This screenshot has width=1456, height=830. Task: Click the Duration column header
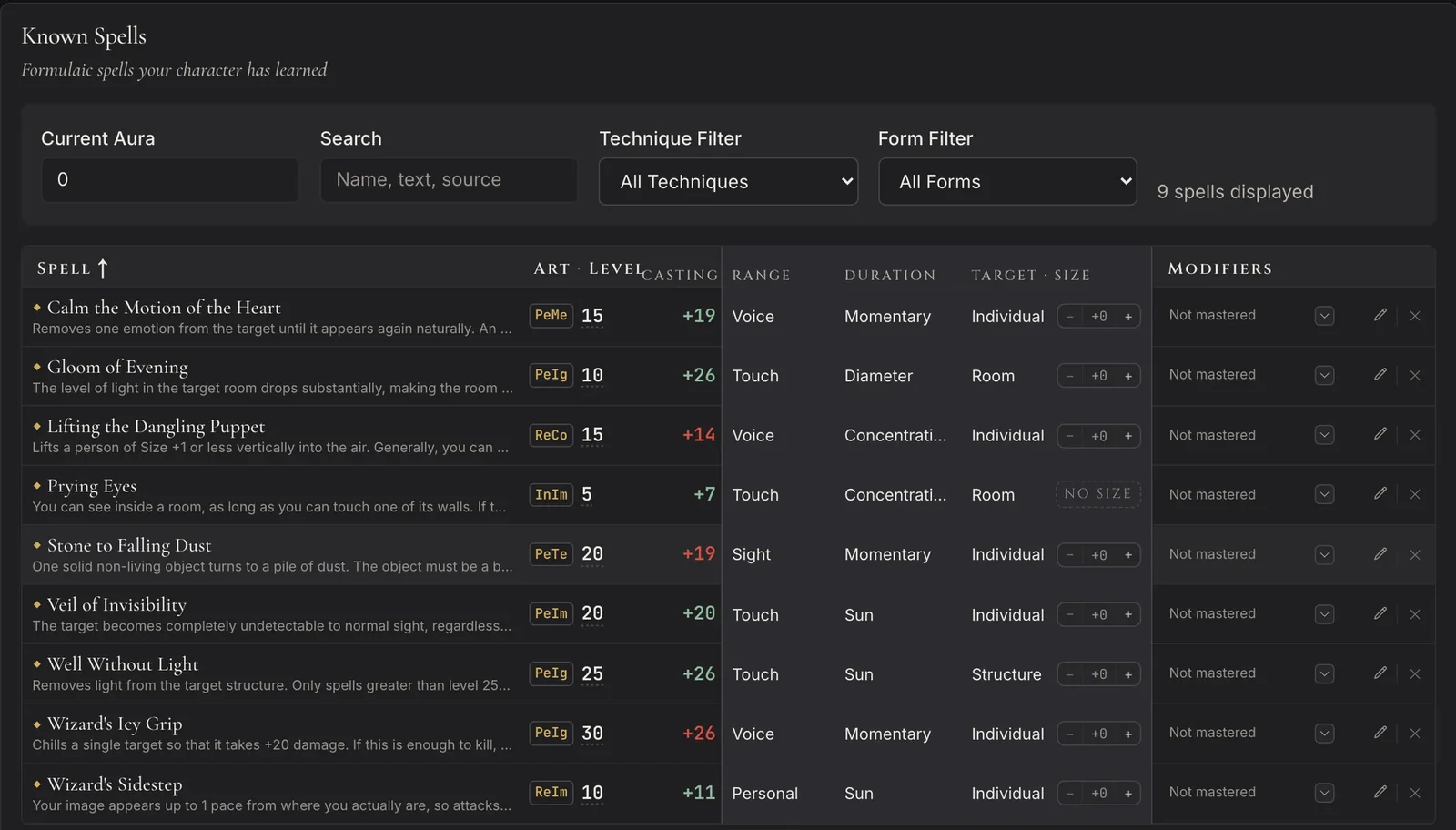click(889, 275)
